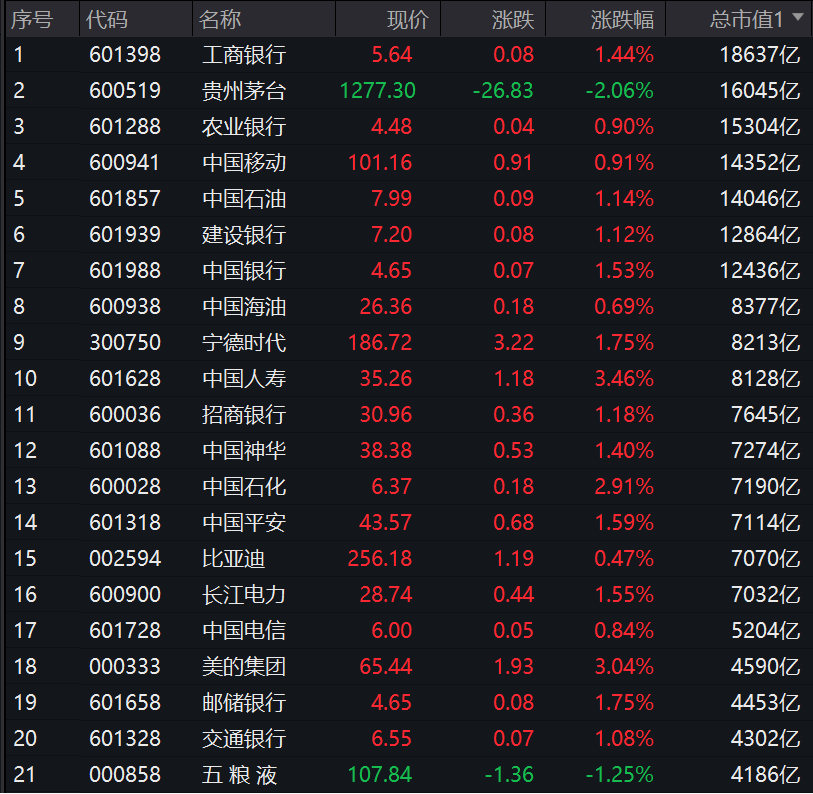Image resolution: width=813 pixels, height=794 pixels.
Task: Select stock name 中国移动
Action: (244, 162)
